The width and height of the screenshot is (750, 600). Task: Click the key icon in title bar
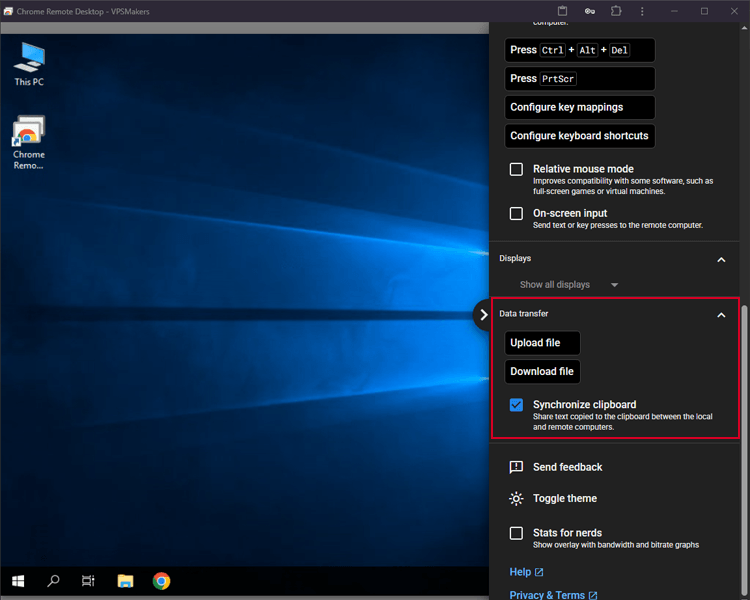pyautogui.click(x=590, y=11)
